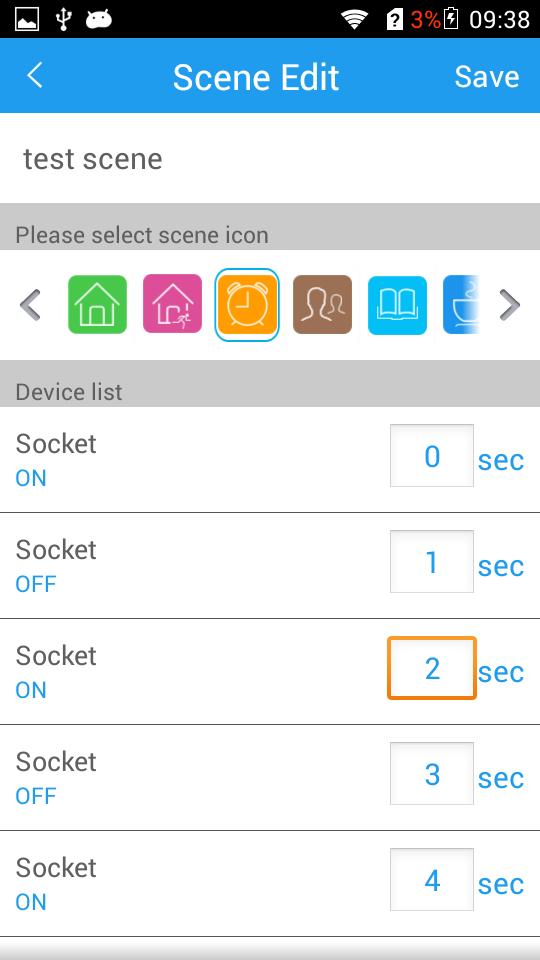Pick the orange alarm clock scene icon

(247, 304)
